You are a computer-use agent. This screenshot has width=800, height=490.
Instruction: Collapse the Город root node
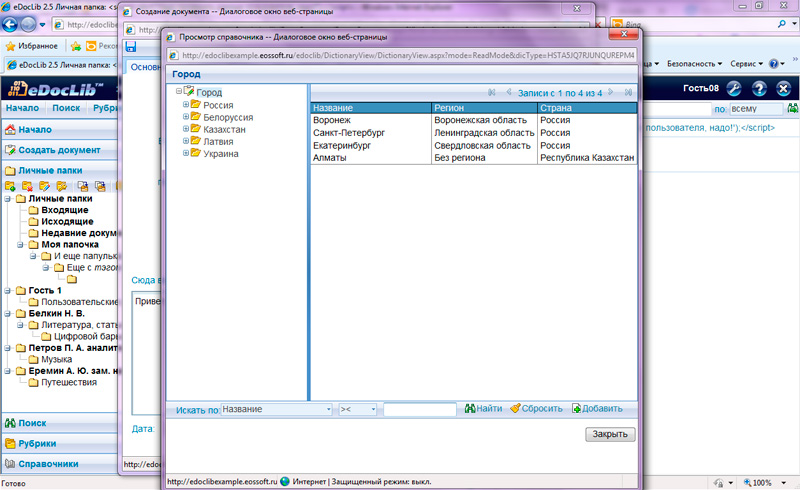179,91
